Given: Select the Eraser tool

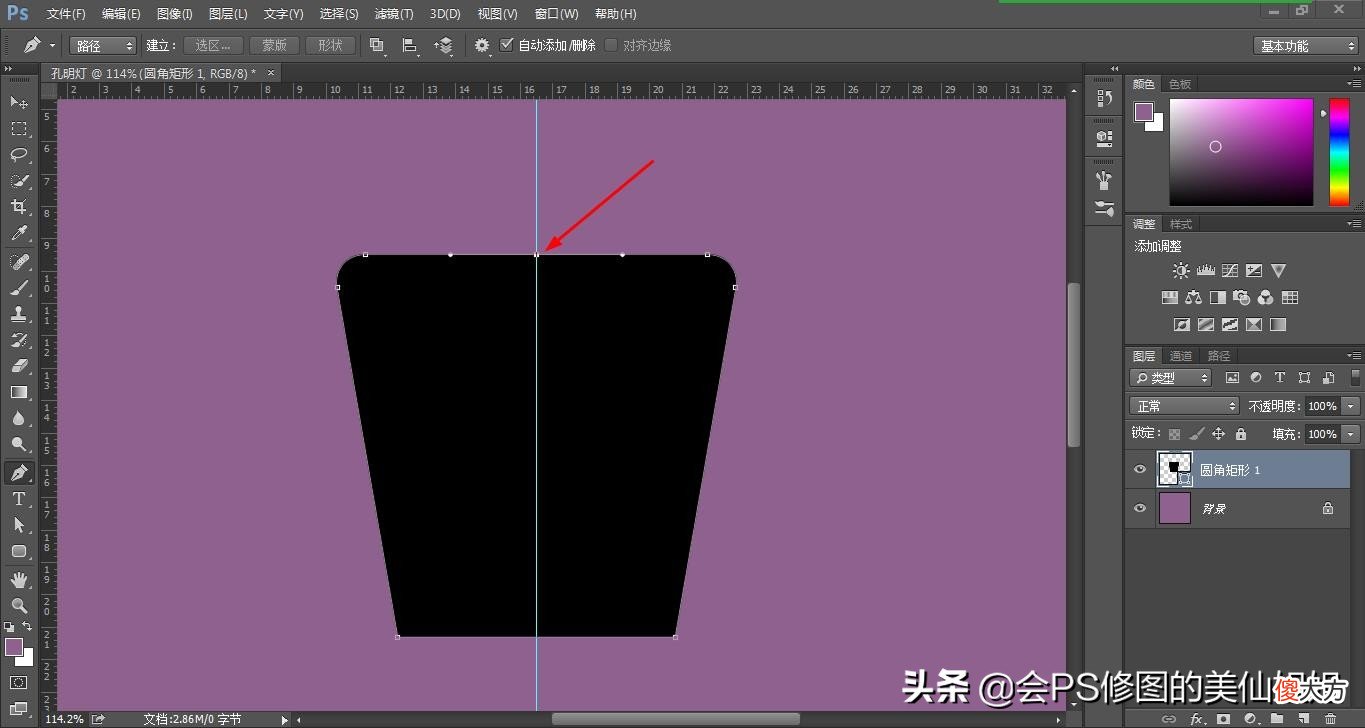Looking at the screenshot, I should pos(19,366).
